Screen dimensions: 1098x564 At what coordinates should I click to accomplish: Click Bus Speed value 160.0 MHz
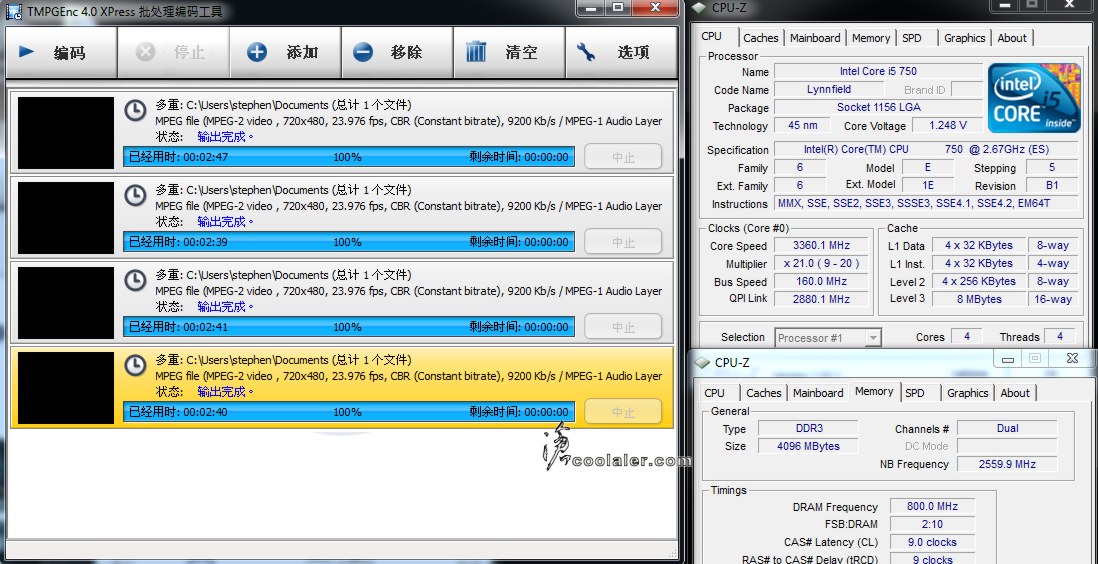pyautogui.click(x=821, y=282)
